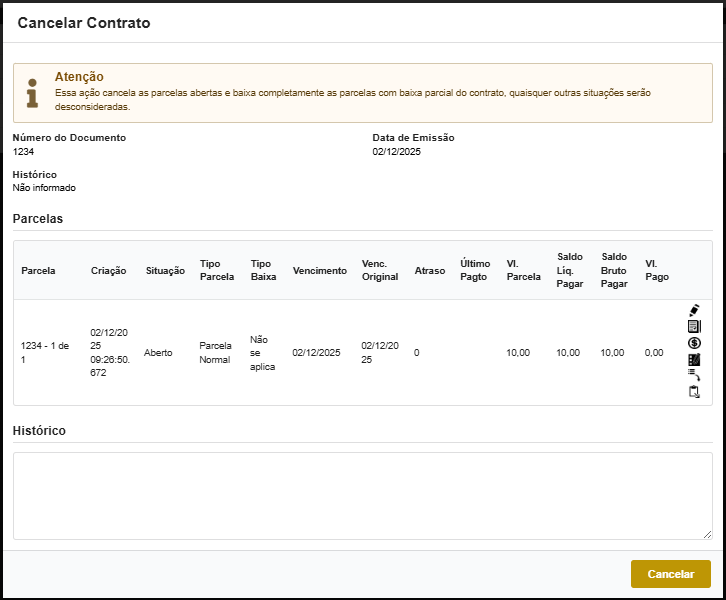
Task: Click the Histórico text area resize handle
Action: 708,535
